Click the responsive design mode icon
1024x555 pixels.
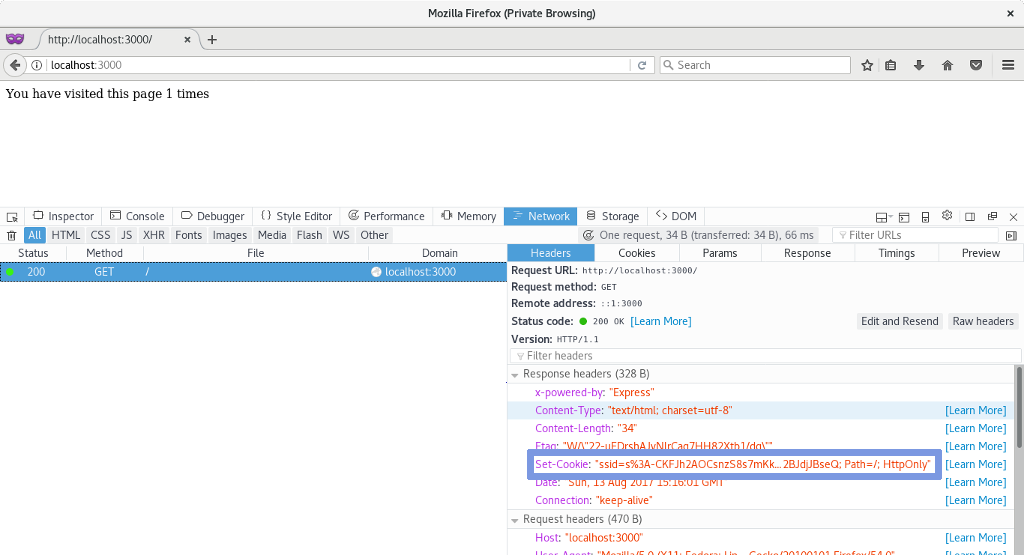pos(926,216)
